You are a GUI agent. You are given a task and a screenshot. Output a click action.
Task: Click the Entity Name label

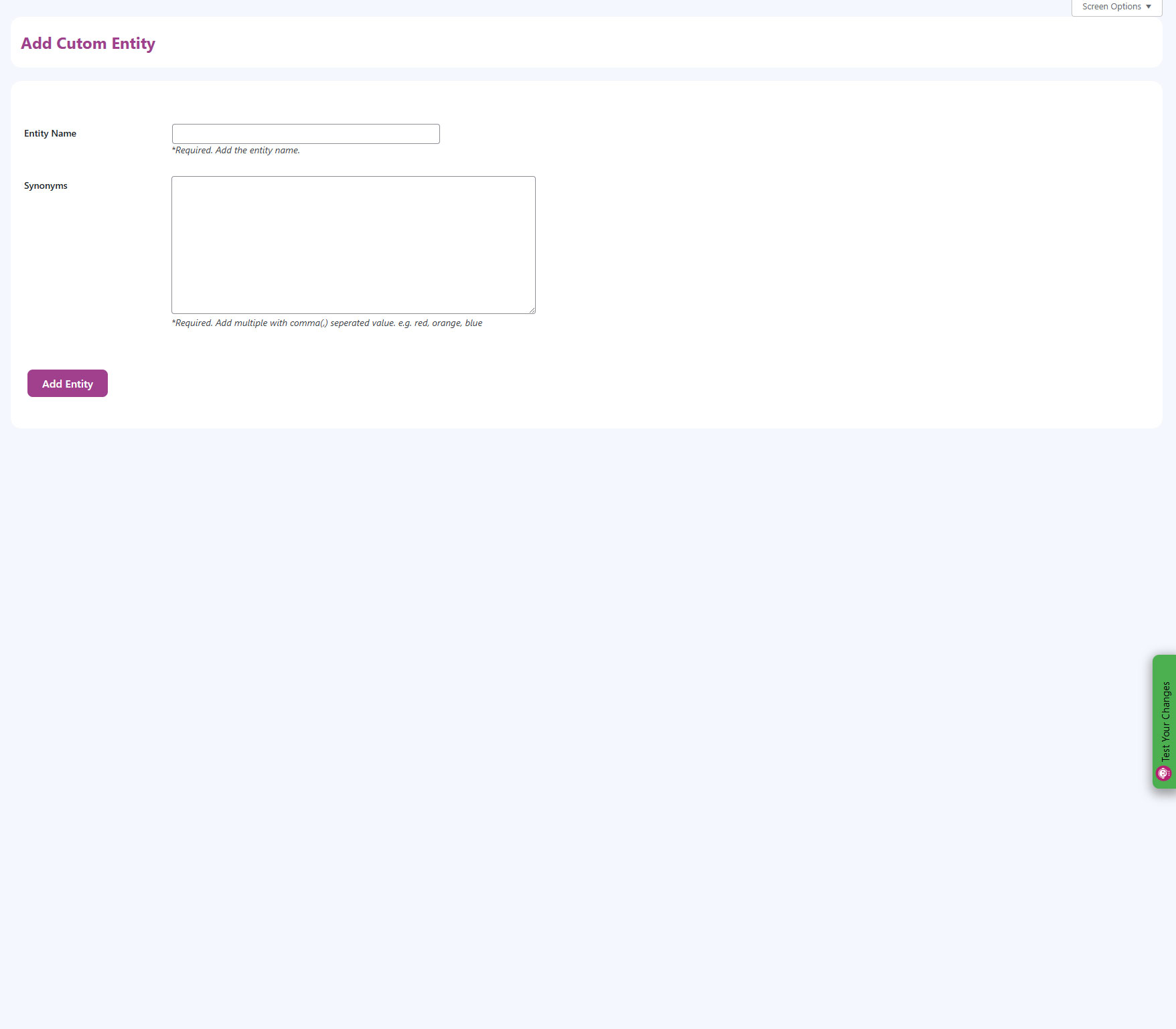[50, 133]
